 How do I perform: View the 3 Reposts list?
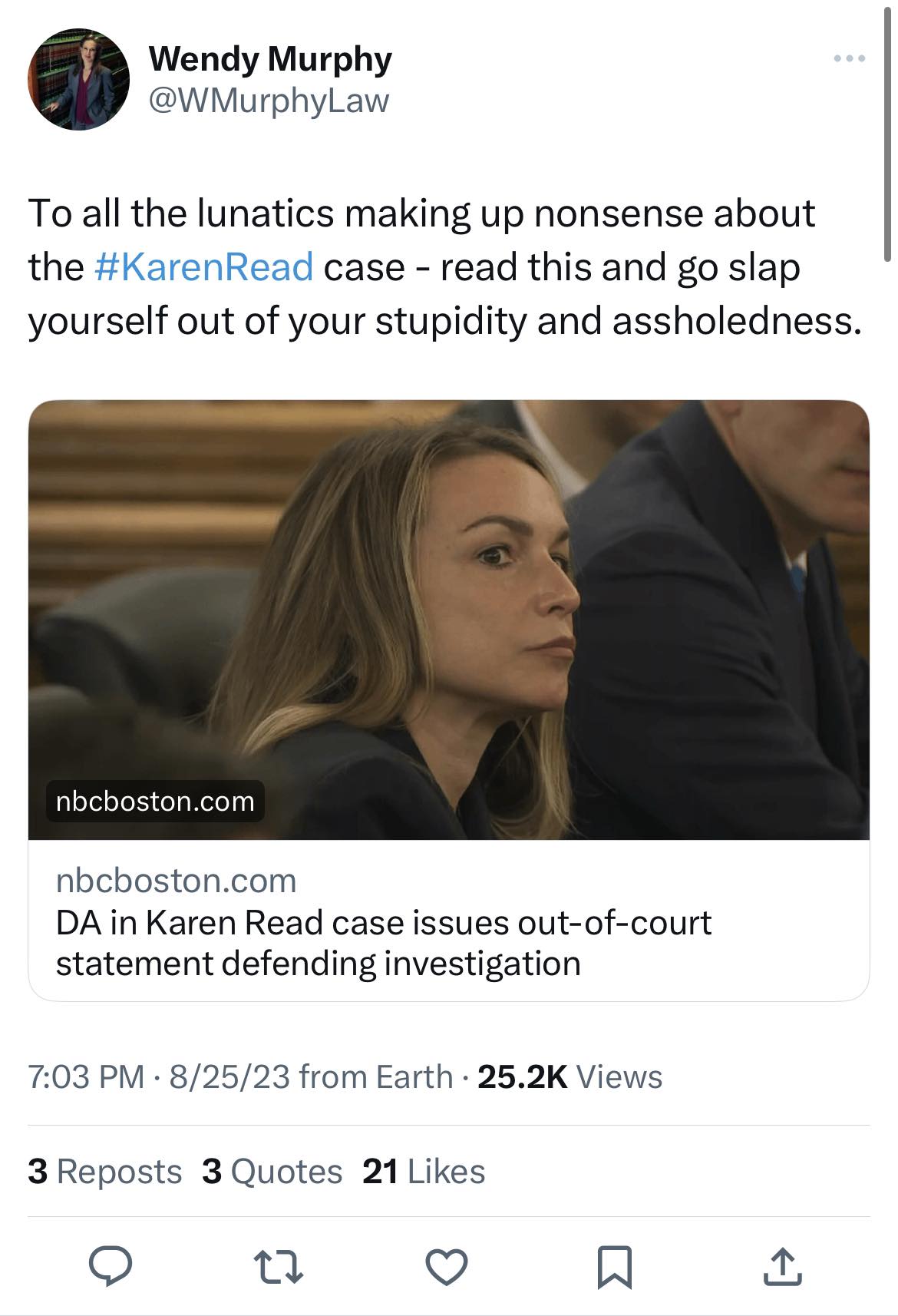click(x=105, y=1172)
